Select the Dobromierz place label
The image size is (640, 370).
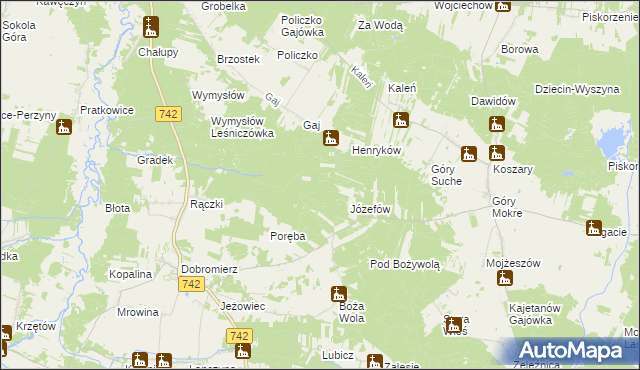tap(209, 269)
